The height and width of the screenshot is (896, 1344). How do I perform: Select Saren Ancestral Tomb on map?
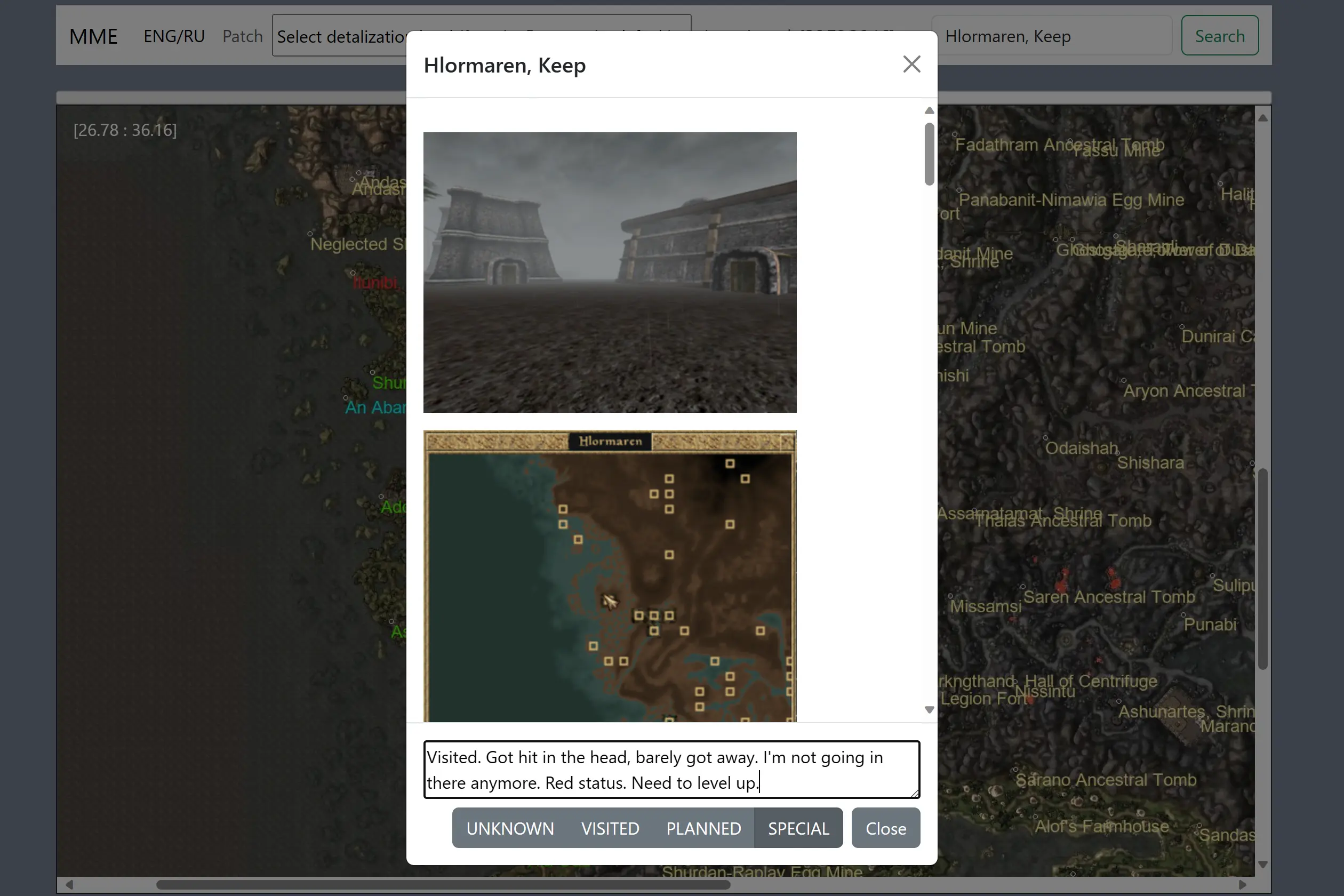(1109, 597)
